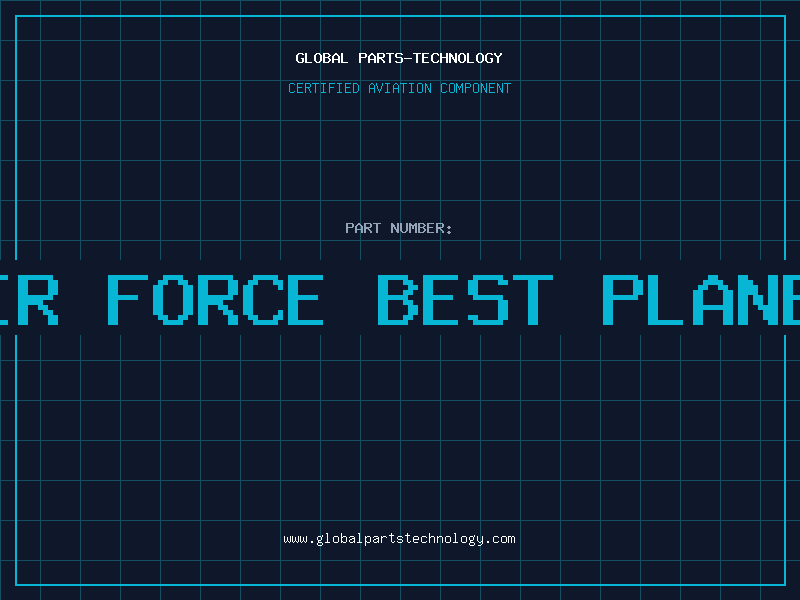Screen dimensions: 800x600
Task: Click the GLOBAL PARTS-TECHNOLOGY heading
Action: (x=399, y=58)
